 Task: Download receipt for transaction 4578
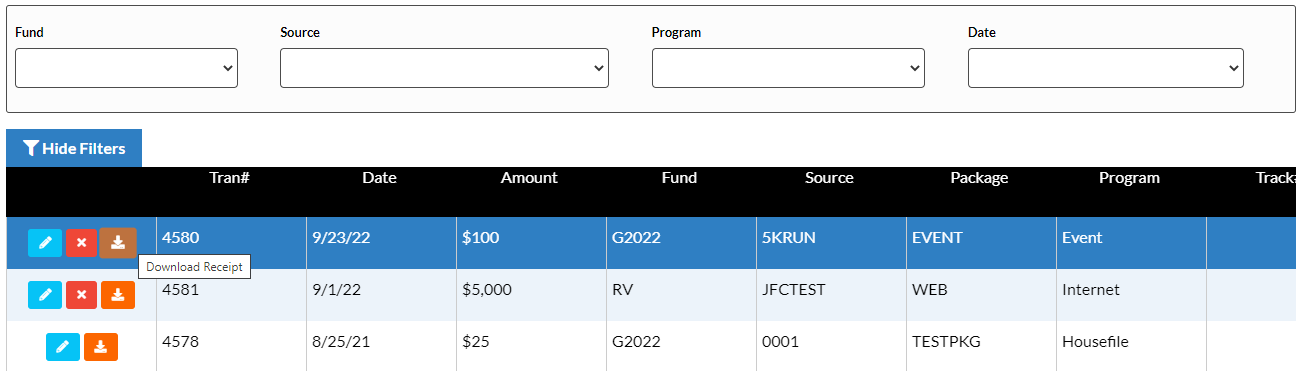click(100, 347)
